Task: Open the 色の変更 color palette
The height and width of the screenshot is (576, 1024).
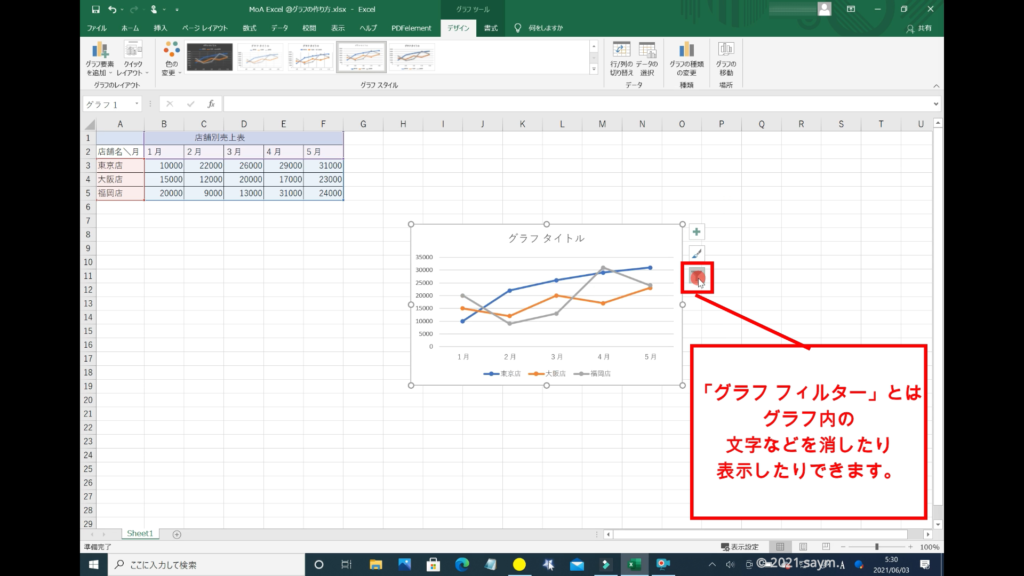Action: pos(170,58)
